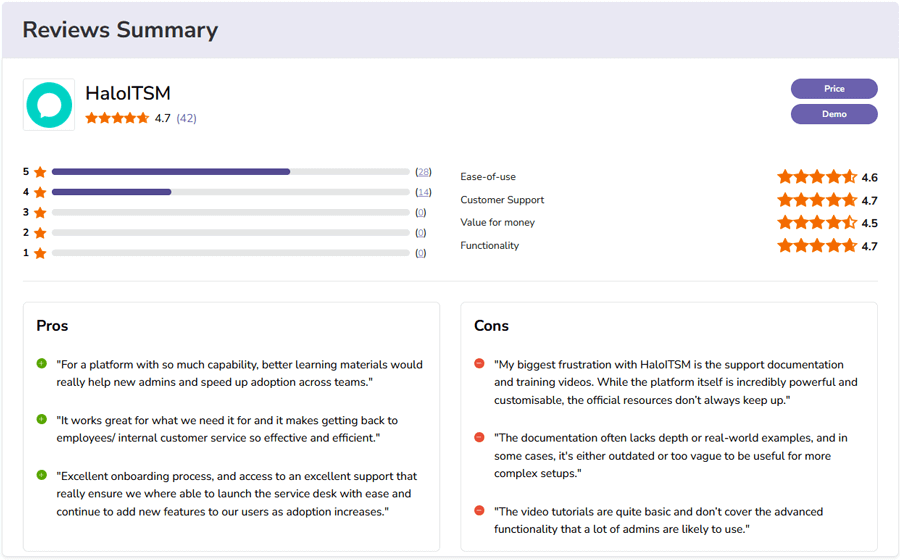The height and width of the screenshot is (560, 900).
Task: Open the (0) link for 1-star reviews
Action: (x=421, y=253)
